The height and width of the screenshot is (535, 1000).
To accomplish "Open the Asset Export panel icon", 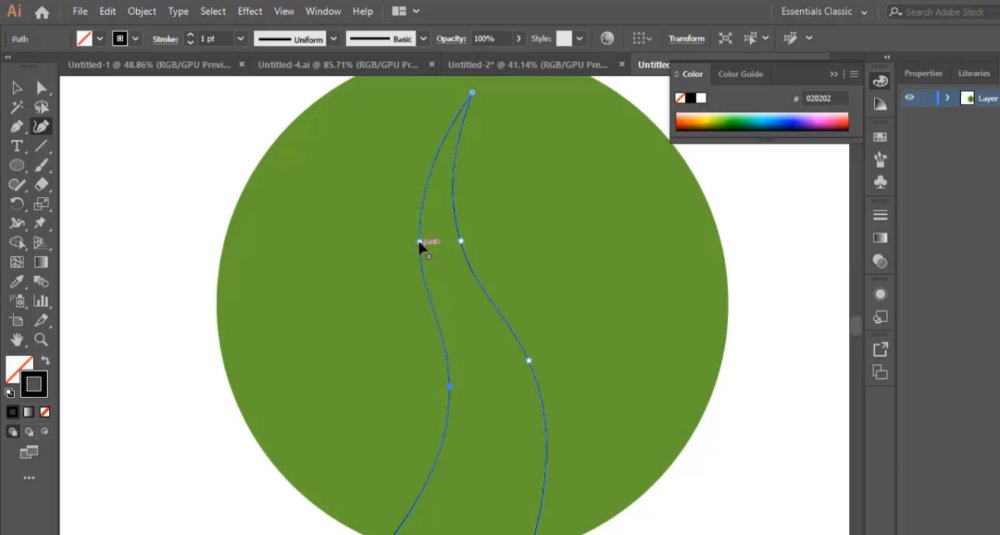I will point(880,349).
